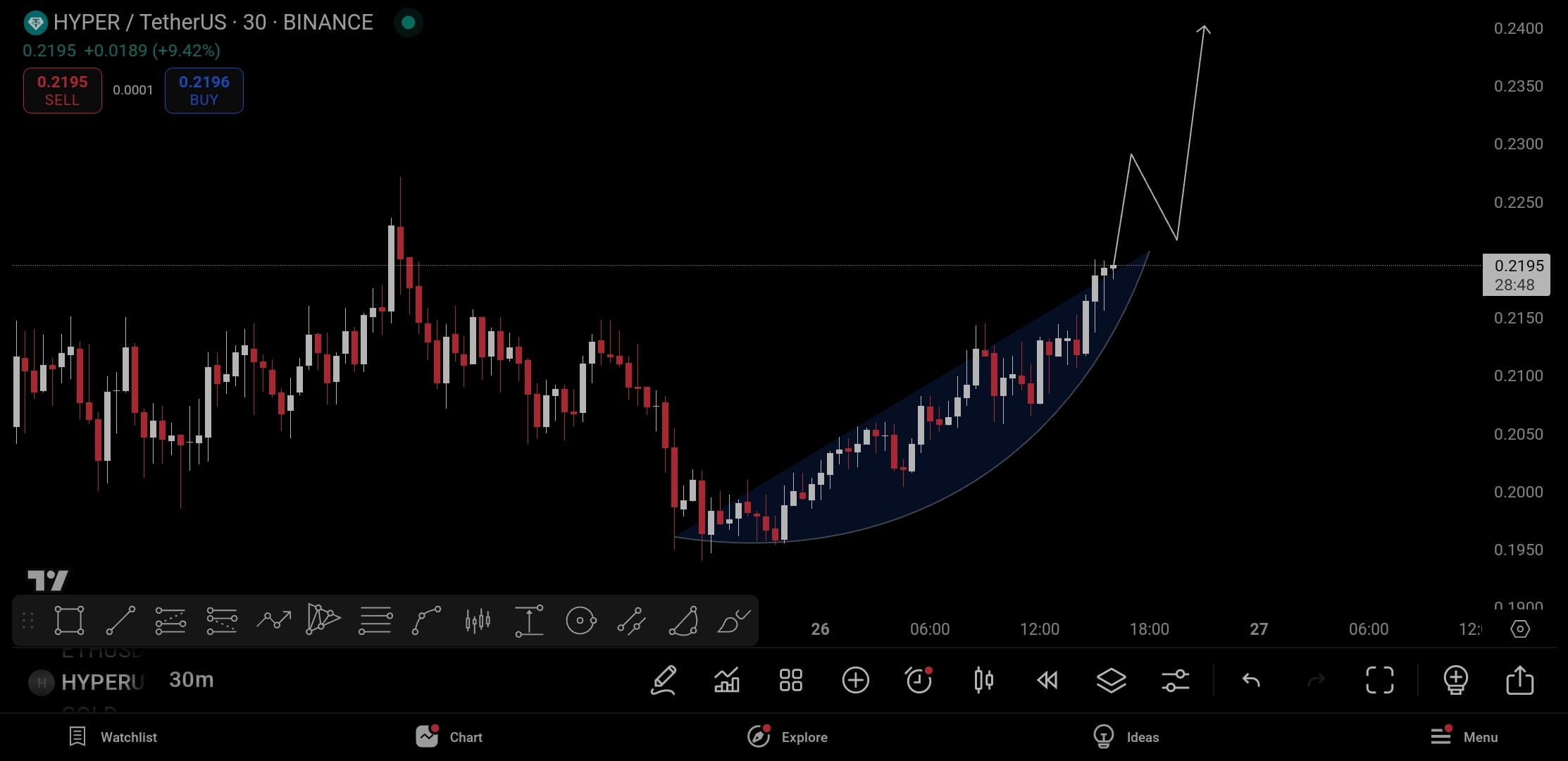Screen dimensions: 1568x761
Task: Tap the 0.2400 price scale label
Action: [1519, 28]
